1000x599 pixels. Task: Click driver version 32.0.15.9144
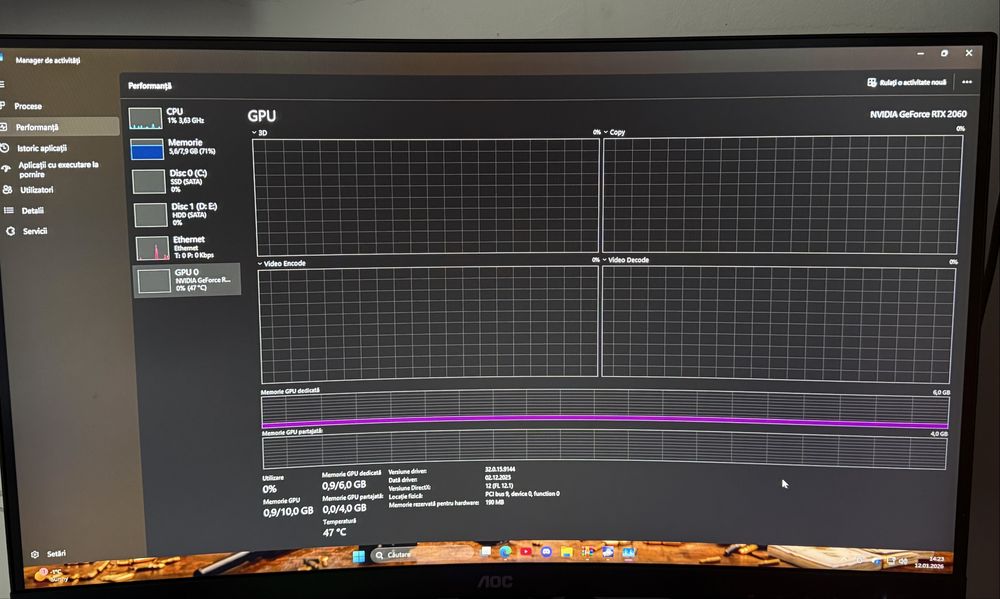[x=500, y=469]
